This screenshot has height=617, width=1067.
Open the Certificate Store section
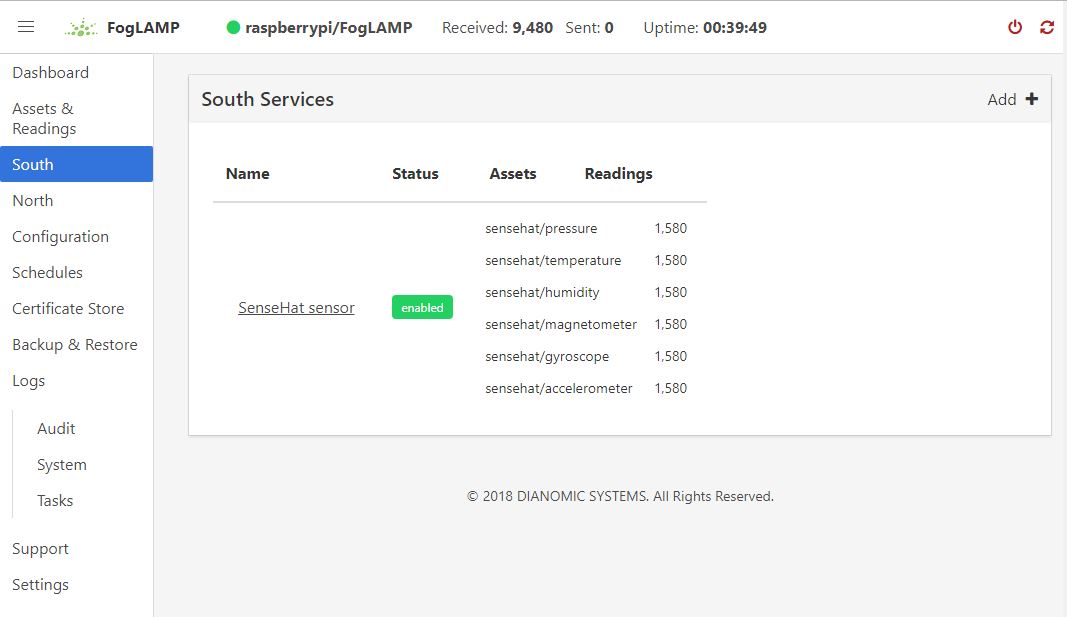point(68,308)
